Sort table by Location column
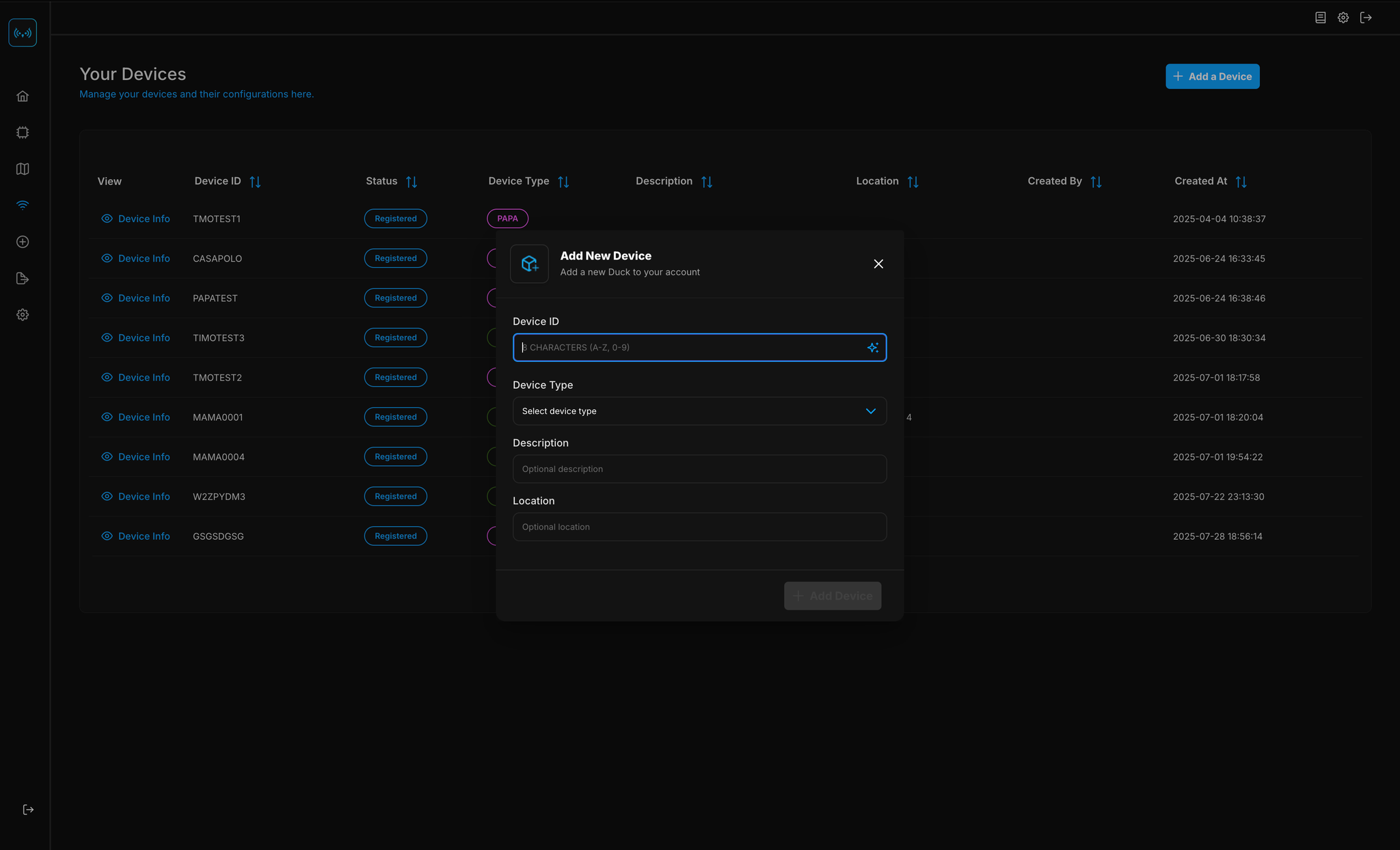The height and width of the screenshot is (850, 1400). [913, 182]
